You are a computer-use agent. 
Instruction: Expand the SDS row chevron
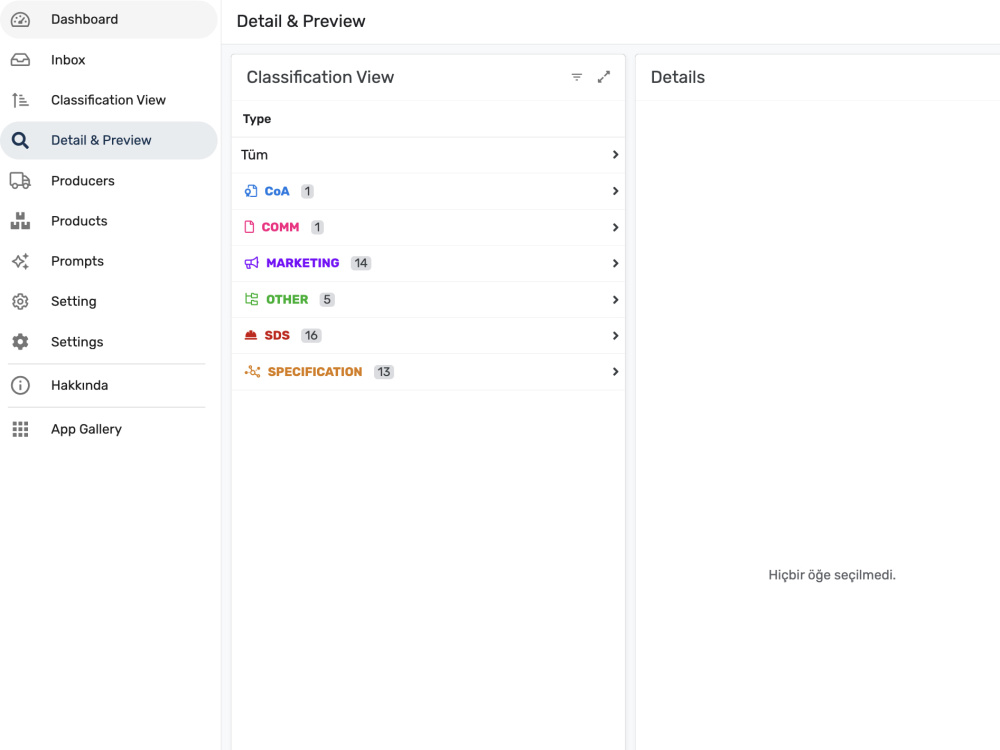(615, 335)
